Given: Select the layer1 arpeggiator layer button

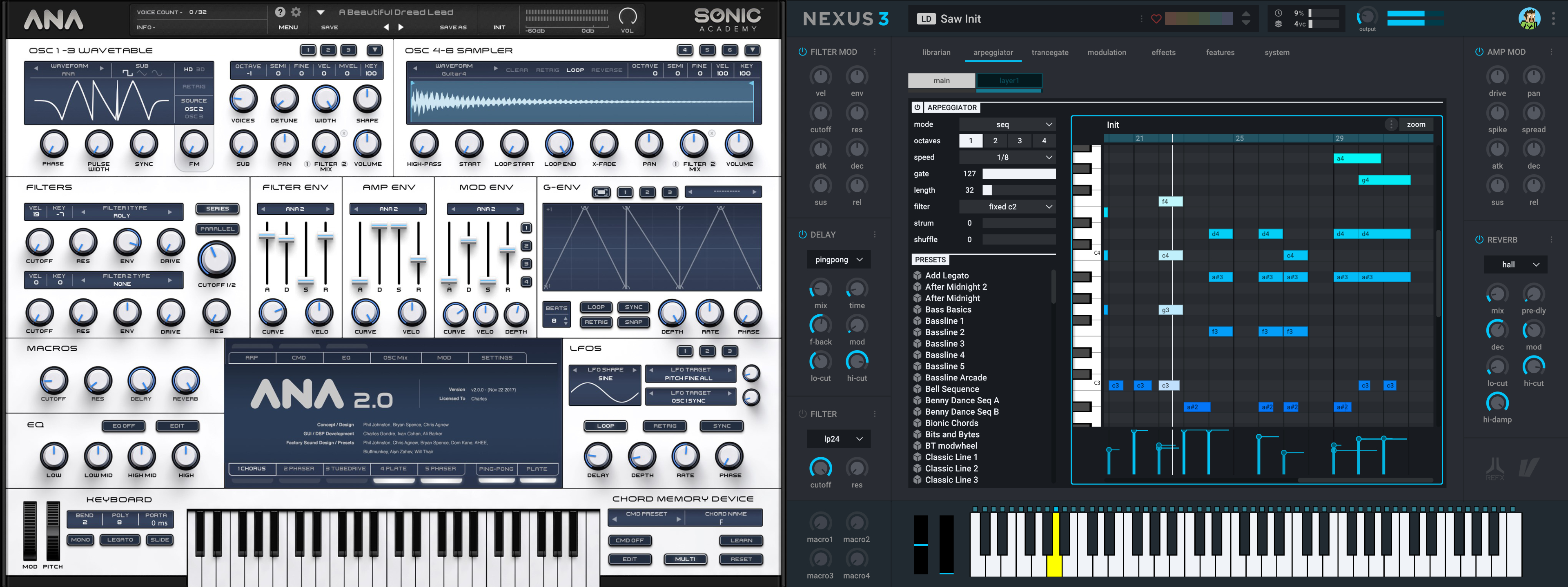Looking at the screenshot, I should pos(1009,81).
